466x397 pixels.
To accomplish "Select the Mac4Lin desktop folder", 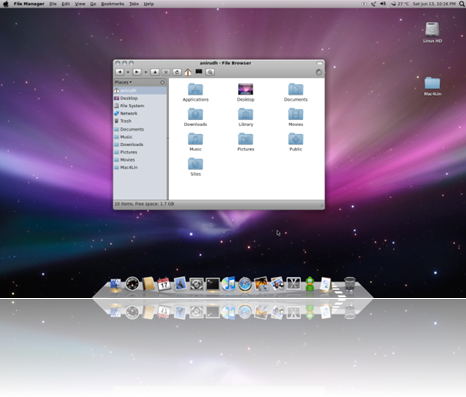I will 432,86.
